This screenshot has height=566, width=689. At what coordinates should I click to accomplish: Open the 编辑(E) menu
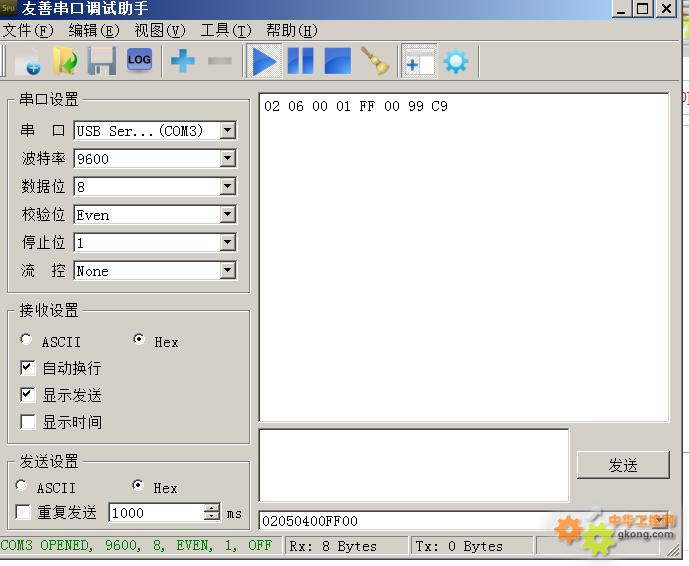tap(94, 30)
